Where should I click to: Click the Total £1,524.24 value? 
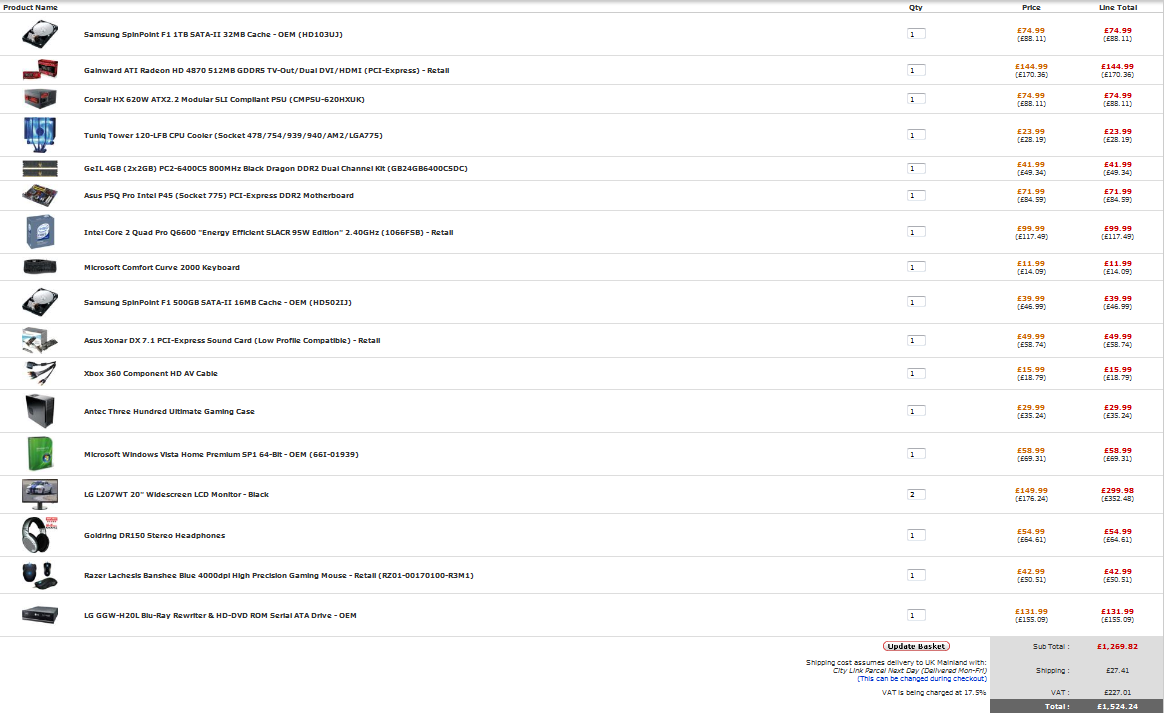1117,706
